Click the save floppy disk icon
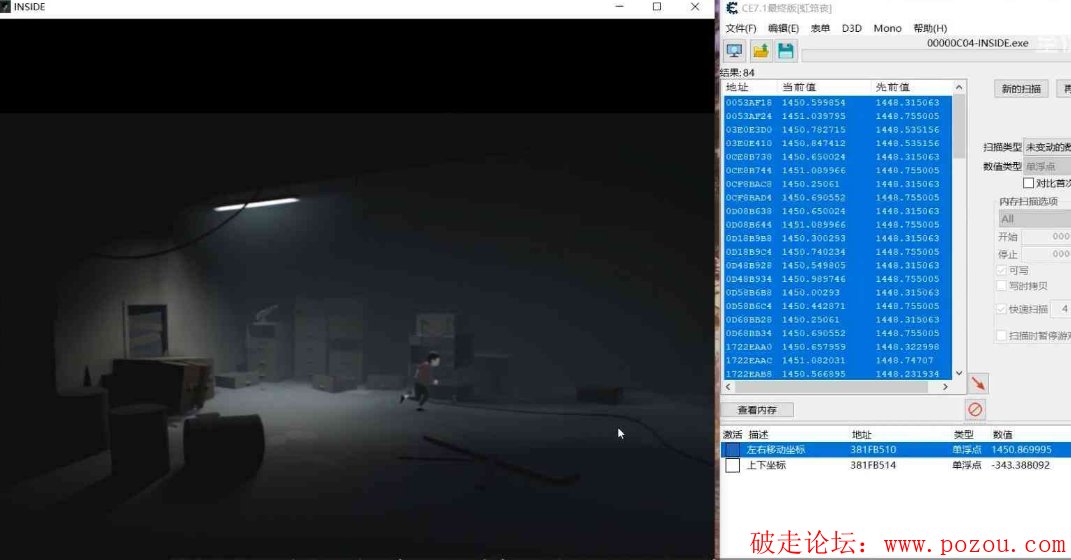 tap(785, 51)
